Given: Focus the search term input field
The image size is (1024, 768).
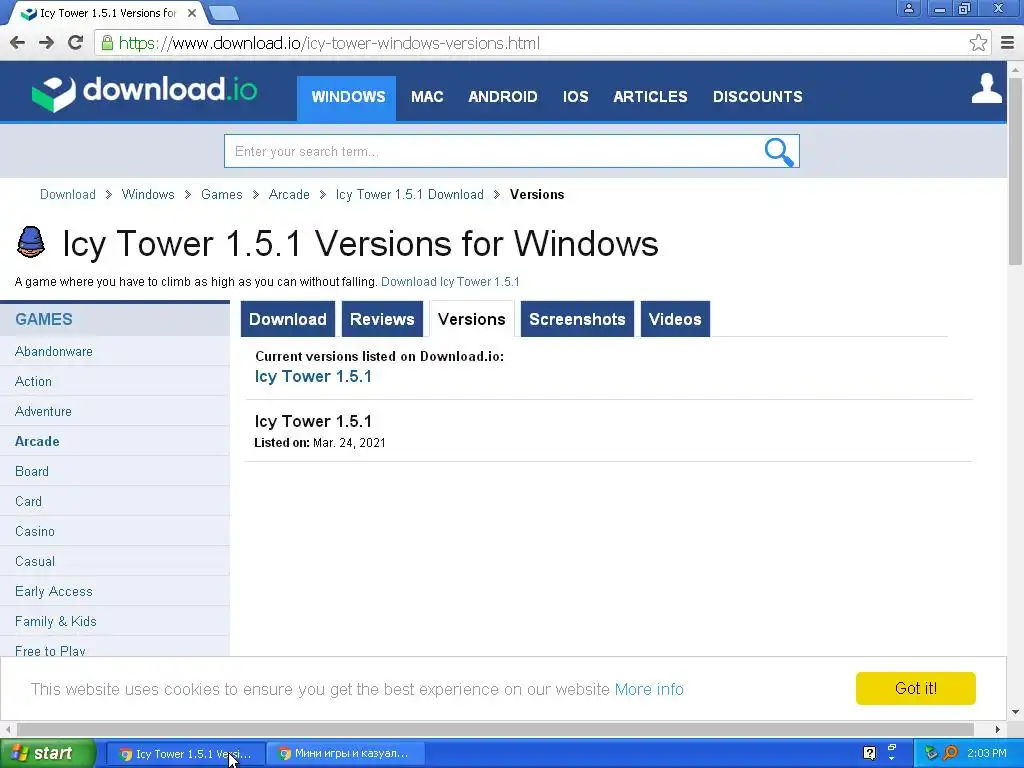Looking at the screenshot, I should coord(493,152).
